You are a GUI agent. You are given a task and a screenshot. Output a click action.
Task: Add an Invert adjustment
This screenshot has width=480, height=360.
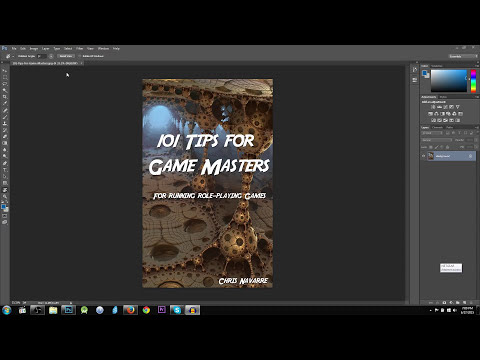pyautogui.click(x=434, y=120)
